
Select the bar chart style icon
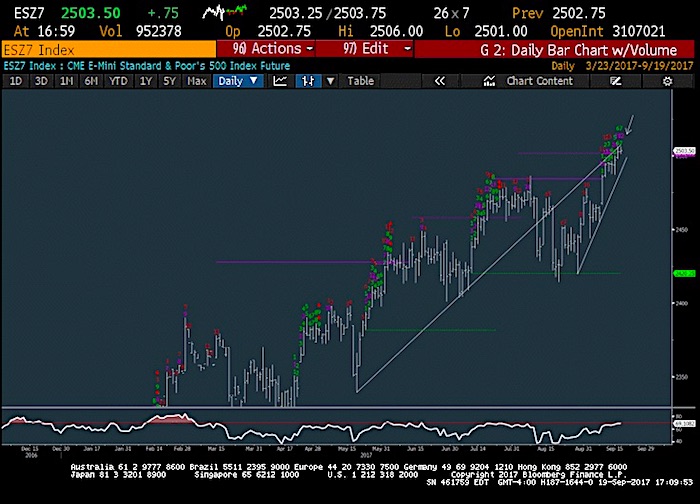[308, 81]
